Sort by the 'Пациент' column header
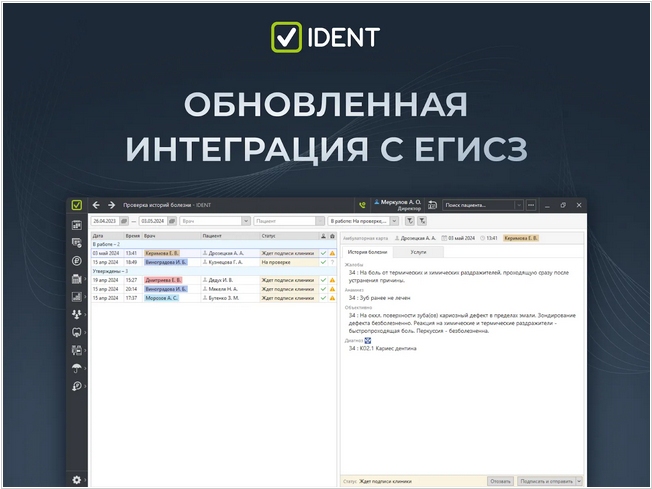The image size is (652, 489). point(230,236)
